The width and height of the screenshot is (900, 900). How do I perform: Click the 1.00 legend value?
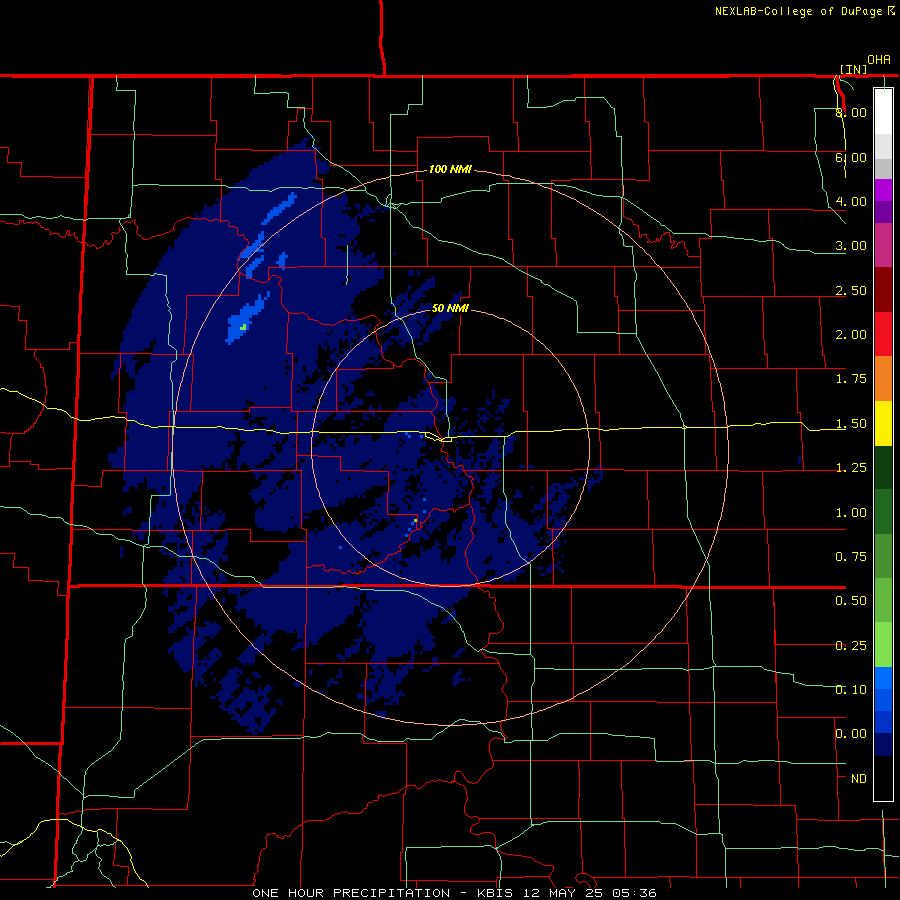851,513
